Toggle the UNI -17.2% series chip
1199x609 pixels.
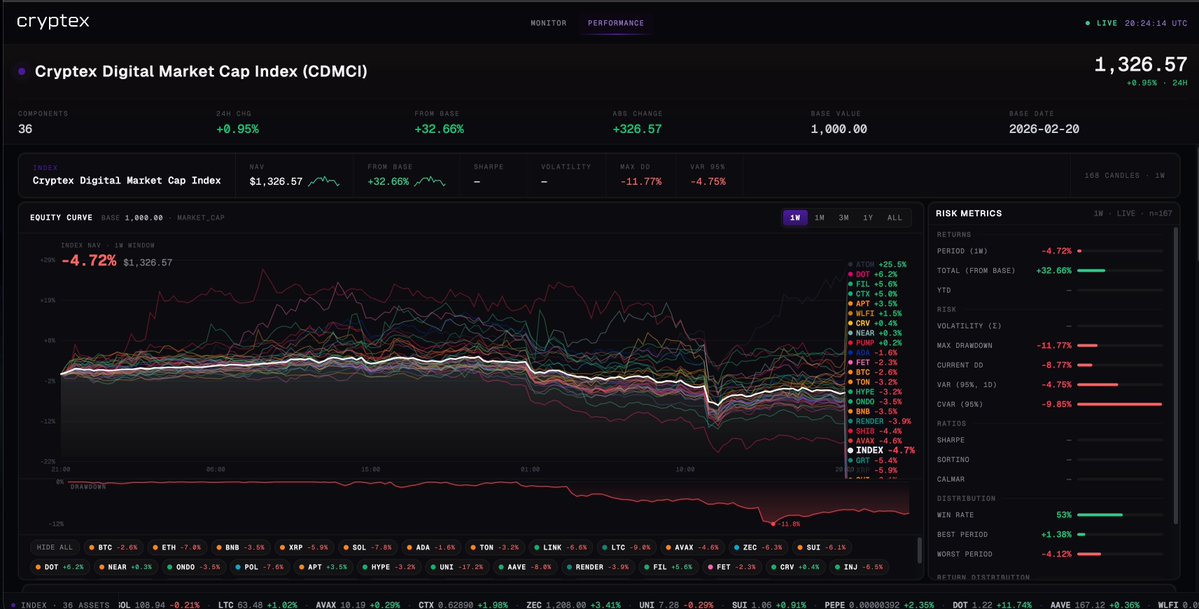point(456,568)
